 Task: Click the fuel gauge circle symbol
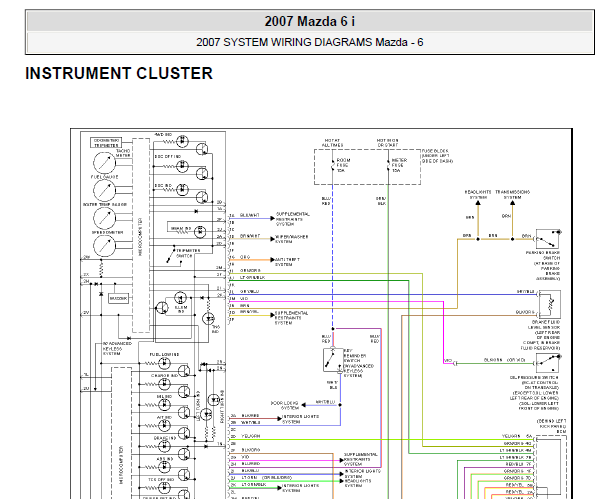pos(104,190)
